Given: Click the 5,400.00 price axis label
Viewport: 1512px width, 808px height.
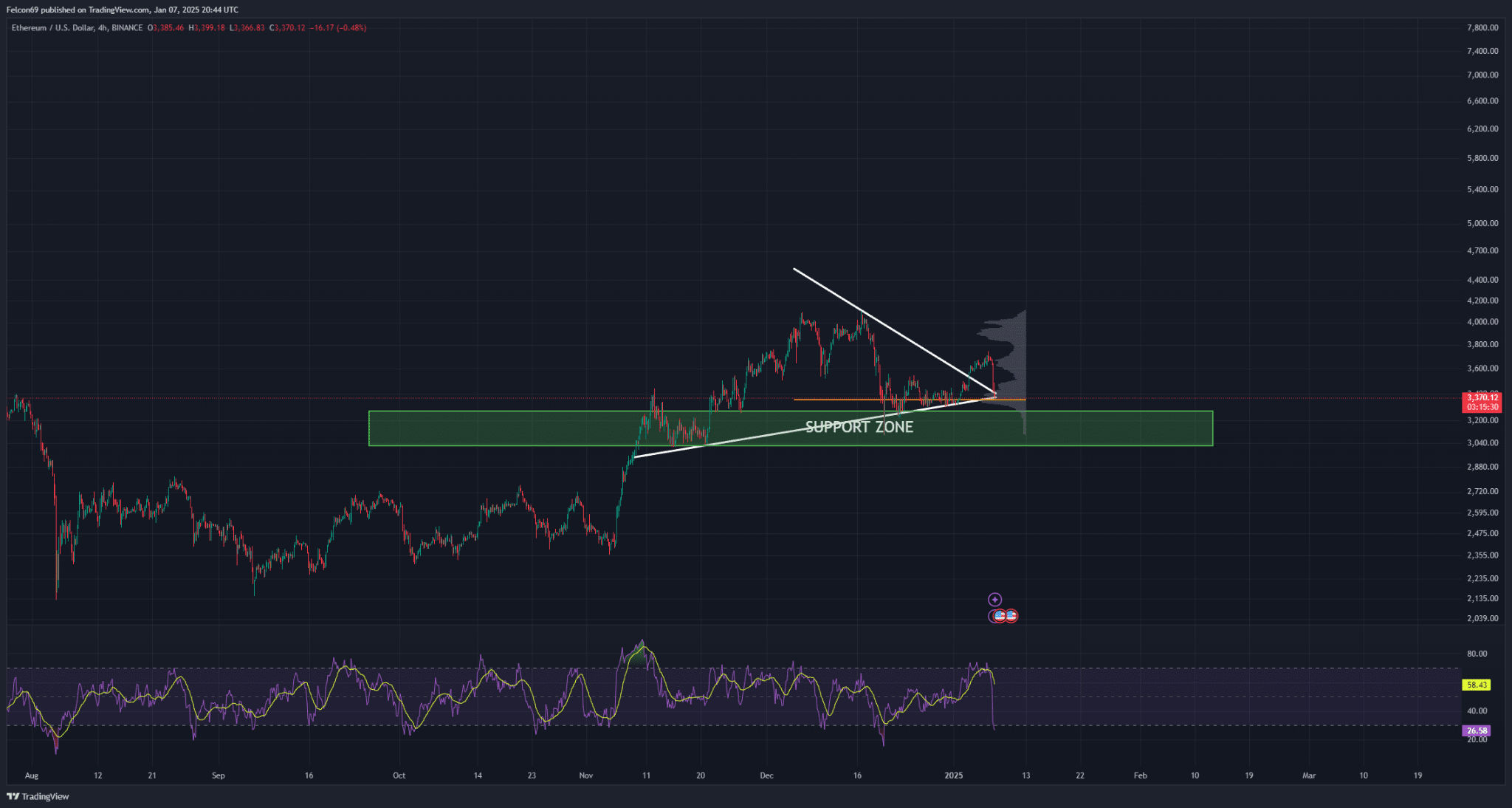Looking at the screenshot, I should pyautogui.click(x=1482, y=189).
